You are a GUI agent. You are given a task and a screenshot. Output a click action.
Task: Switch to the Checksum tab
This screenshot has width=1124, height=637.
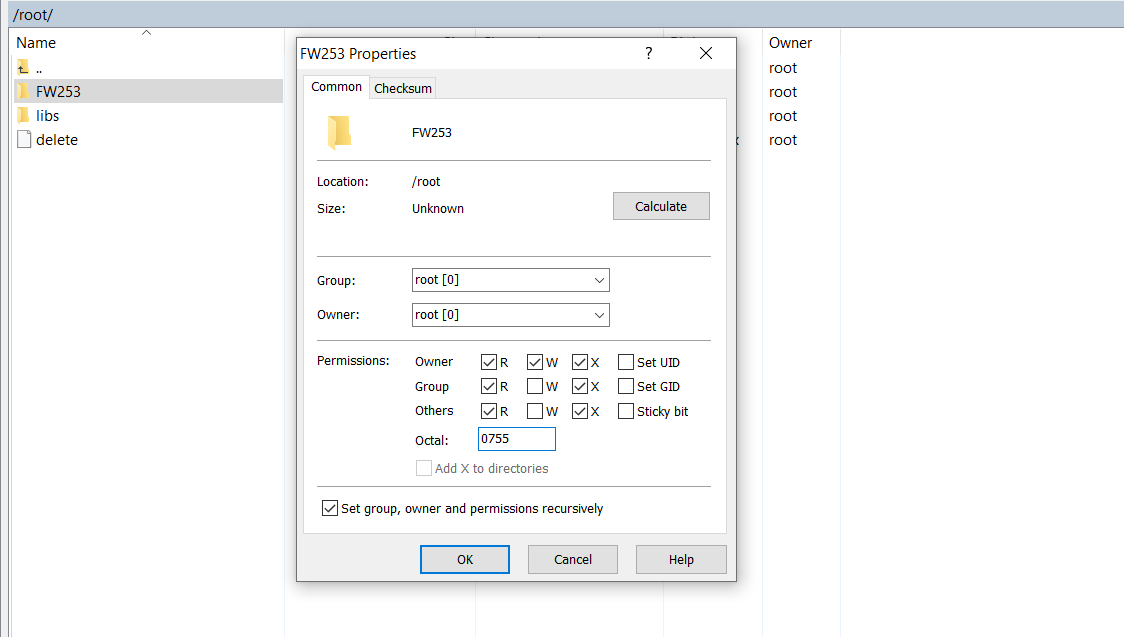coord(403,88)
